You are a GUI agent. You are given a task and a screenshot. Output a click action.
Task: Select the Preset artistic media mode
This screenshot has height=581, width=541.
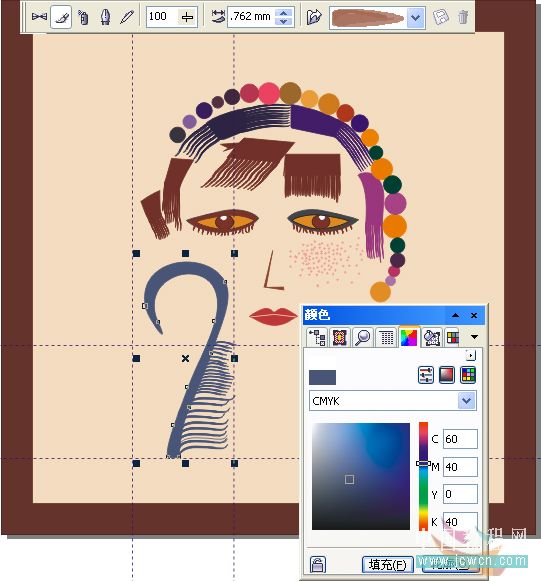click(39, 17)
